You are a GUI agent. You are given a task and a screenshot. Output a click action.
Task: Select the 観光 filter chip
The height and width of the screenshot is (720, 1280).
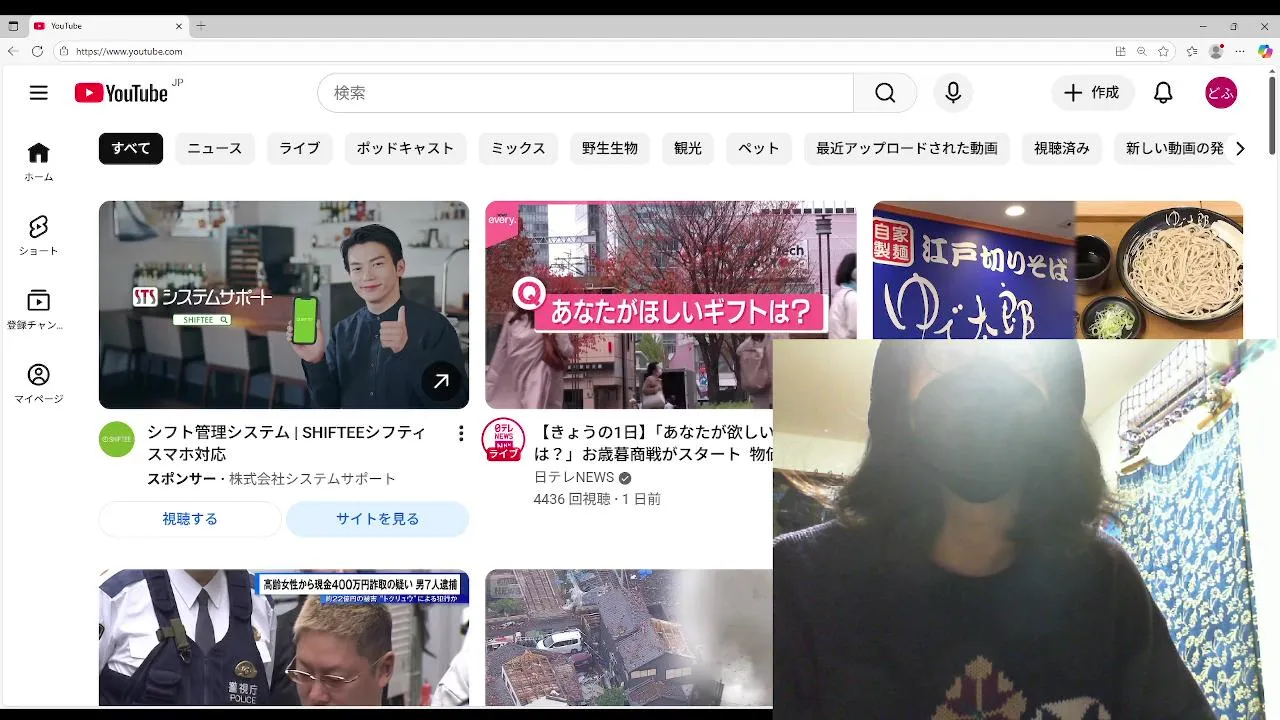click(x=688, y=148)
